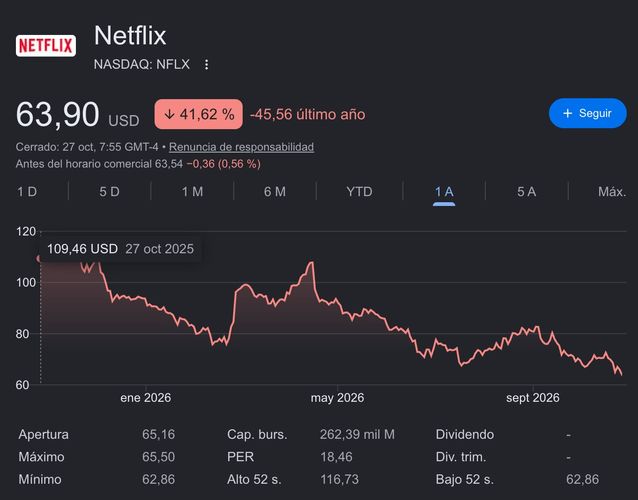The height and width of the screenshot is (500, 638).
Task: Click the Máximo value 65,50
Action: (158, 457)
